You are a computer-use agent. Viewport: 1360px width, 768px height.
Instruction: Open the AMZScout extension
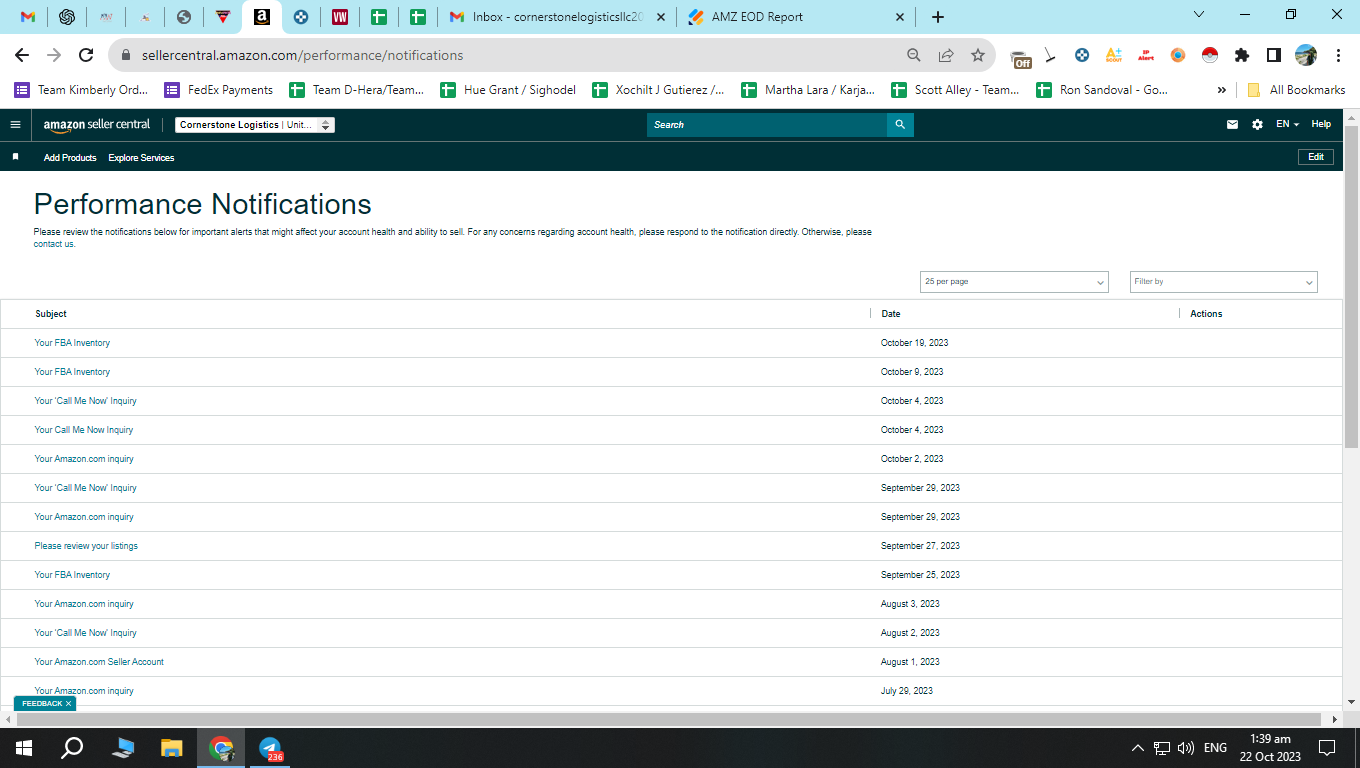tap(1113, 55)
